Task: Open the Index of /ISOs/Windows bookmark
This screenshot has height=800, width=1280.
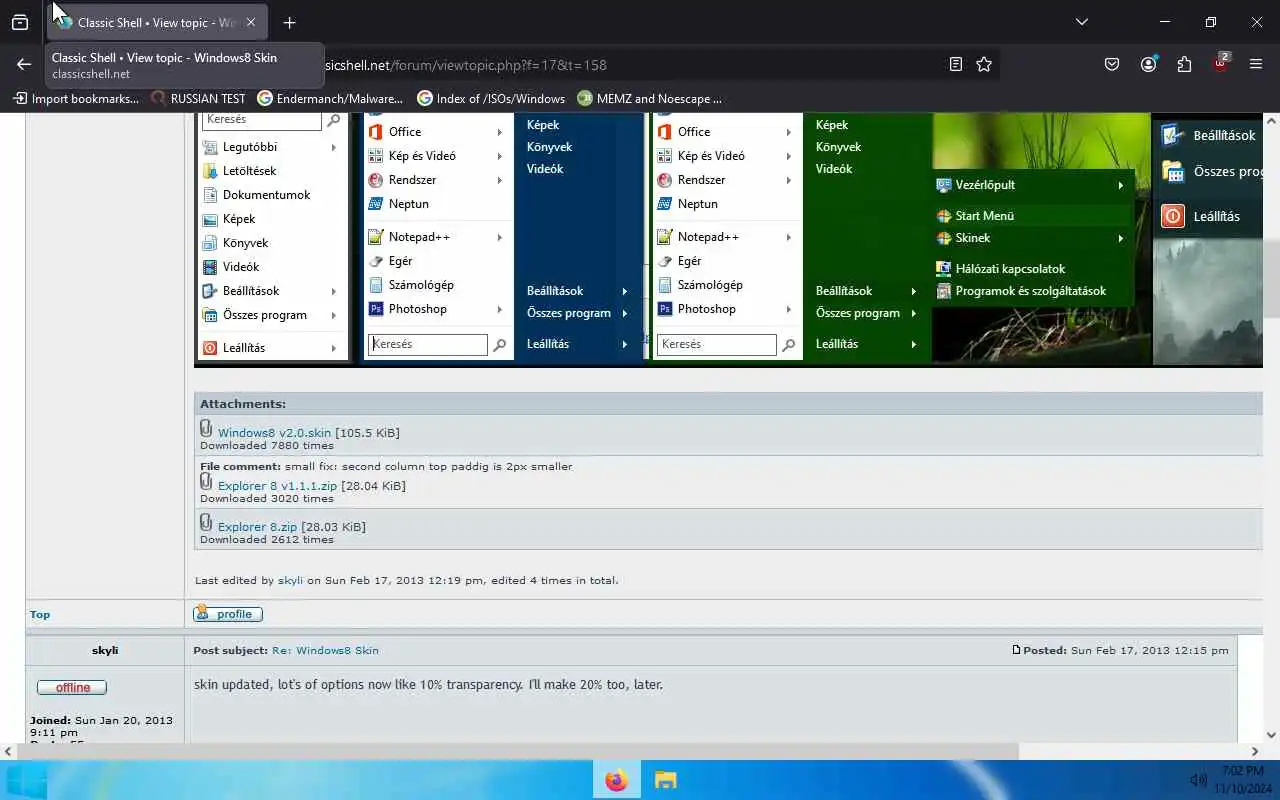Action: [x=491, y=98]
